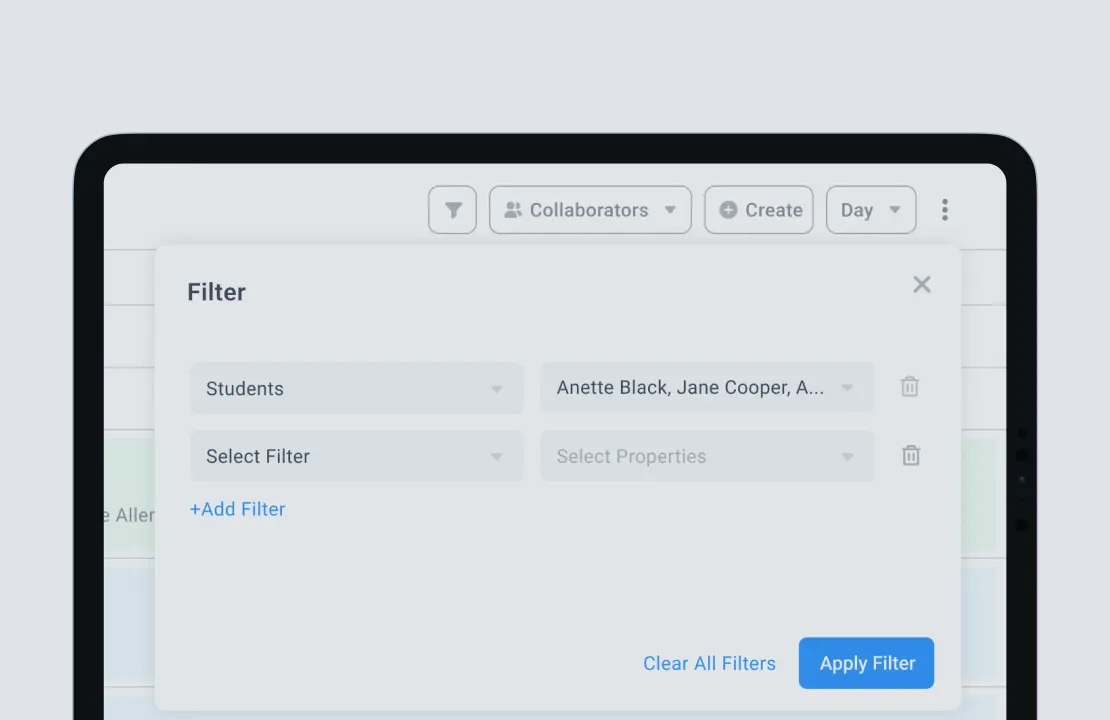Expand the Collaborators dropdown arrow

670,210
